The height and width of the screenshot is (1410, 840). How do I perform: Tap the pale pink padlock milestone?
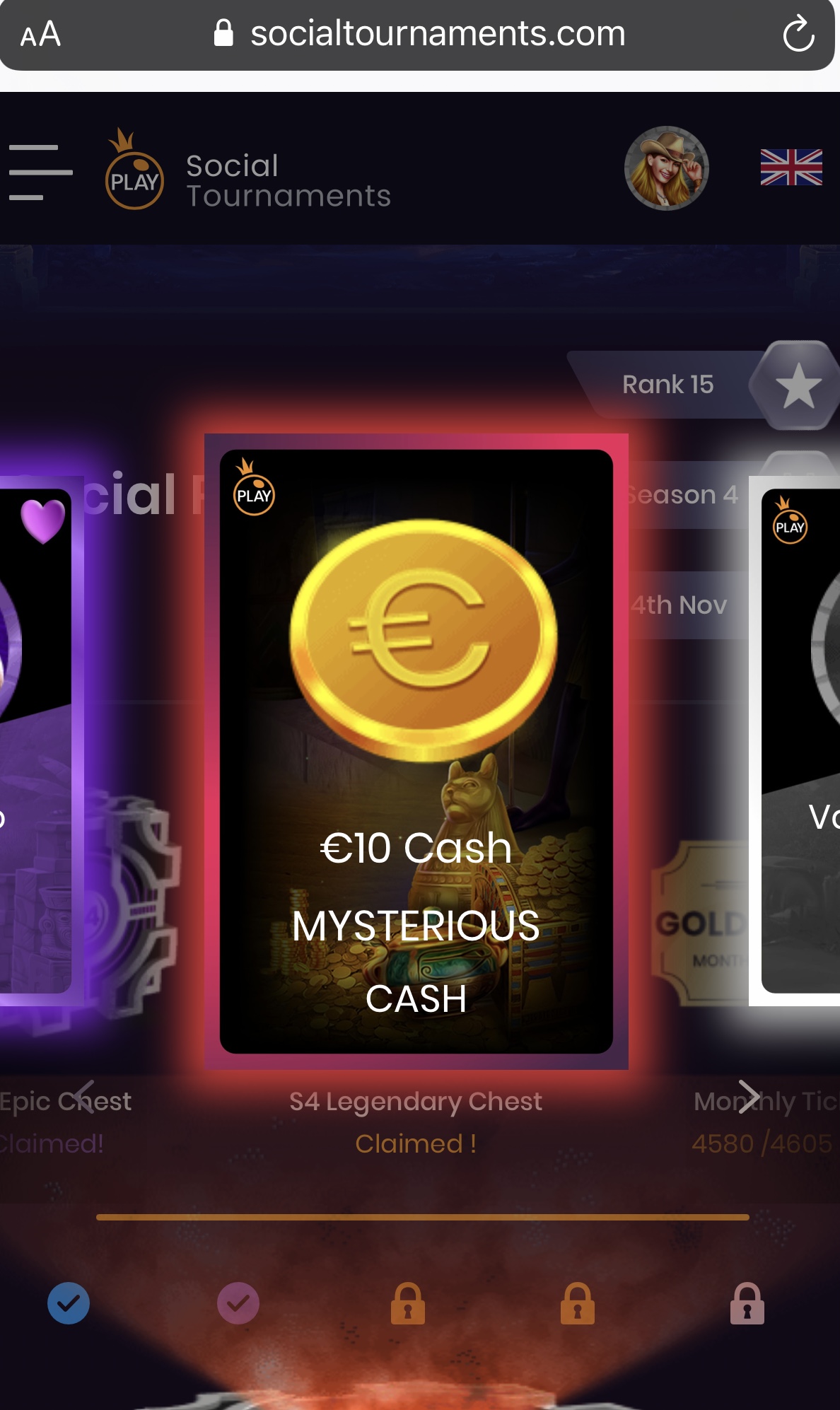coord(747,1303)
